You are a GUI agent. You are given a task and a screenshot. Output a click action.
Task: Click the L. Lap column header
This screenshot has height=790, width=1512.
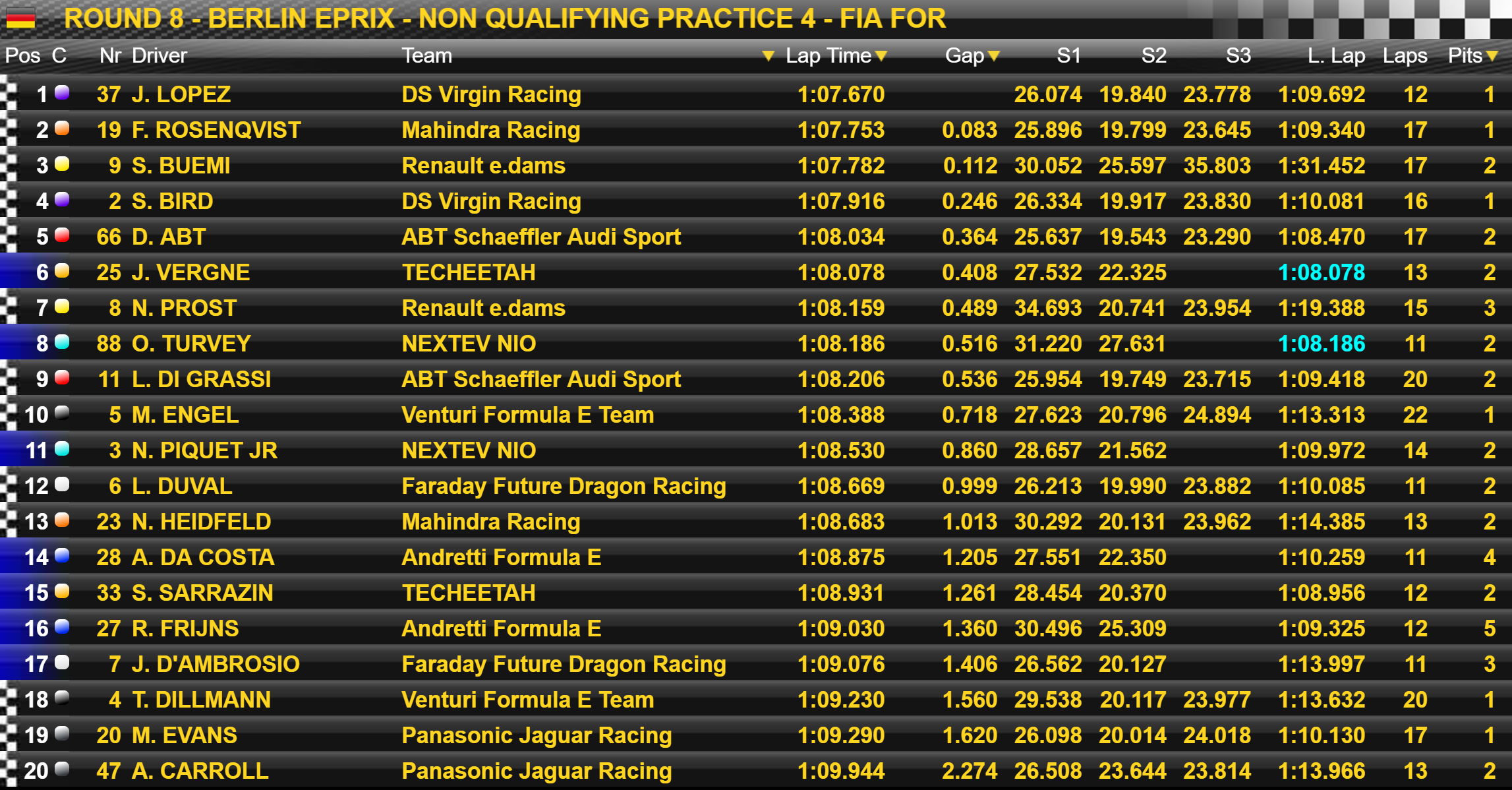(x=1336, y=55)
